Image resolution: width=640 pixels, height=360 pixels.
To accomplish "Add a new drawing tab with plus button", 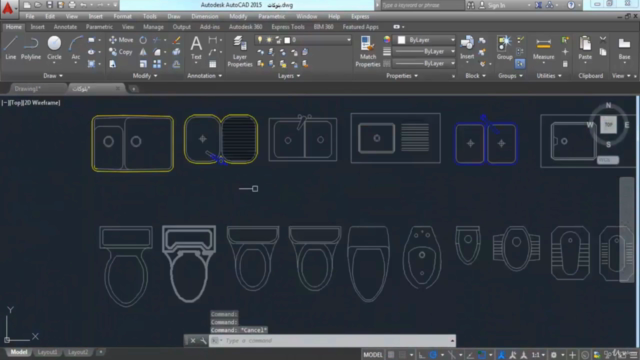I will (133, 89).
